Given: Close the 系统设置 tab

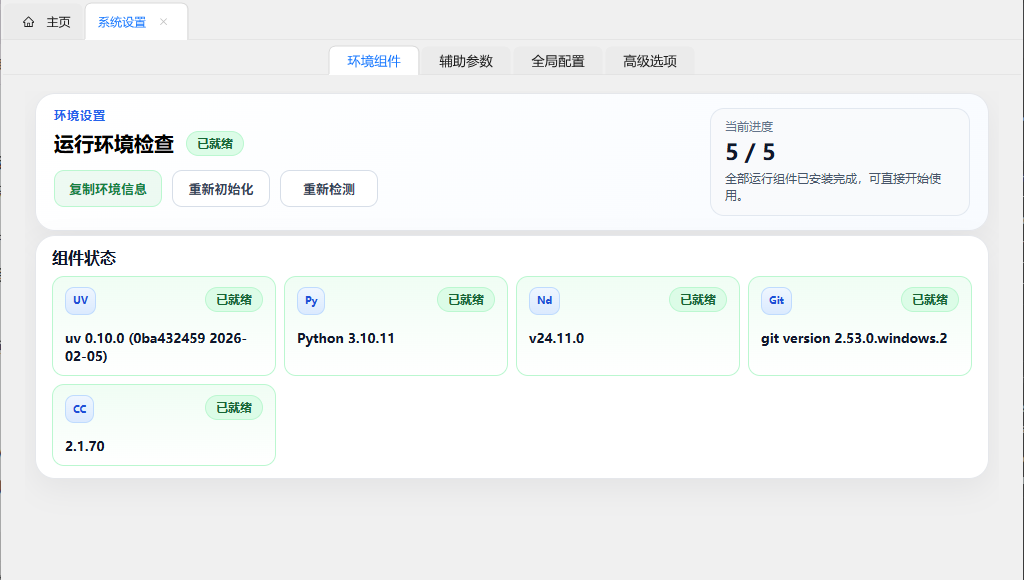Looking at the screenshot, I should [x=164, y=20].
